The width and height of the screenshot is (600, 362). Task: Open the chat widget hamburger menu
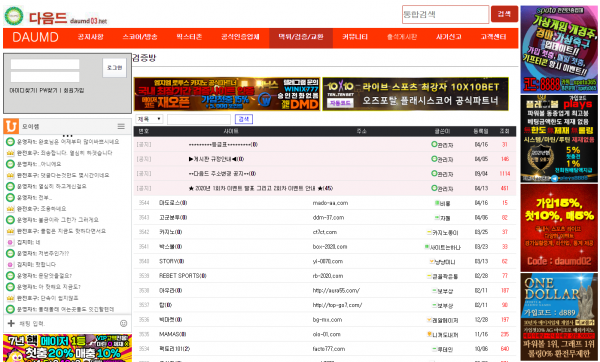point(121,126)
